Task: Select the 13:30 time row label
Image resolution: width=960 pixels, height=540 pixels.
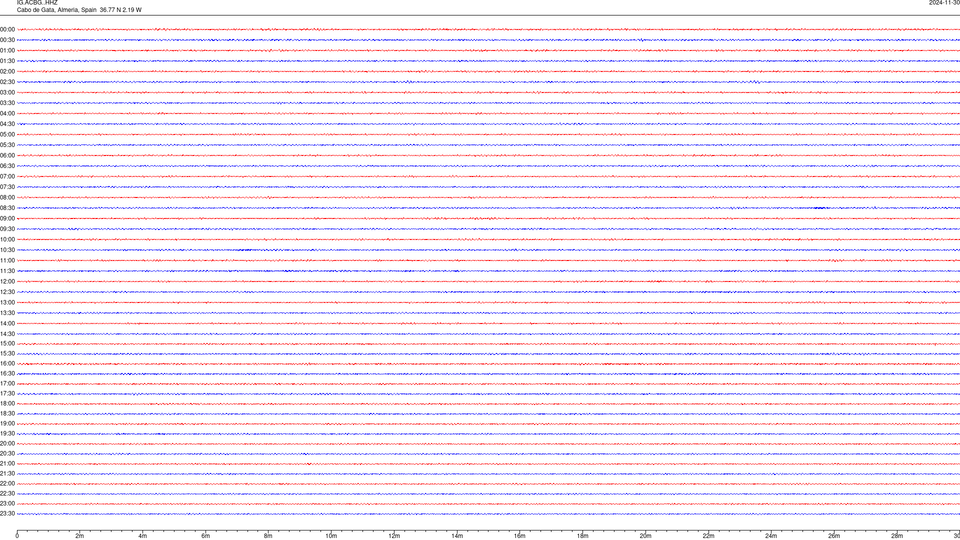Action: tap(7, 313)
